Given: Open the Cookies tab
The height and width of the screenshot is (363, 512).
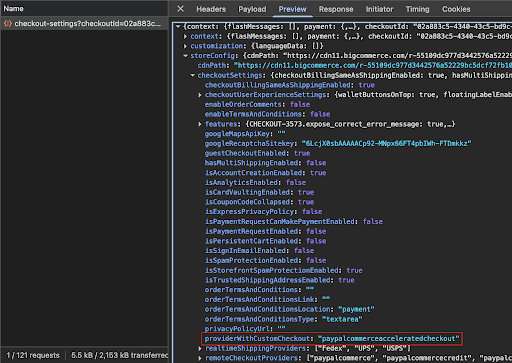Looking at the screenshot, I should pyautogui.click(x=456, y=9).
